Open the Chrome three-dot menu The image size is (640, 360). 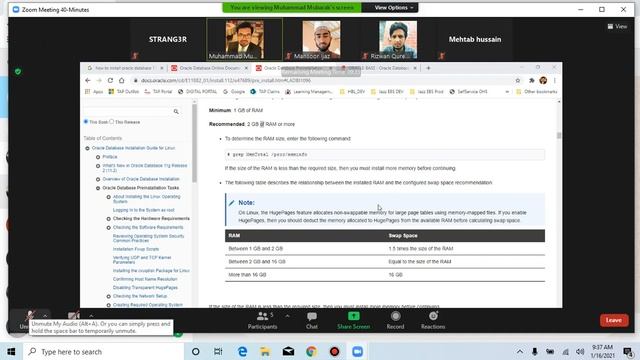(554, 80)
